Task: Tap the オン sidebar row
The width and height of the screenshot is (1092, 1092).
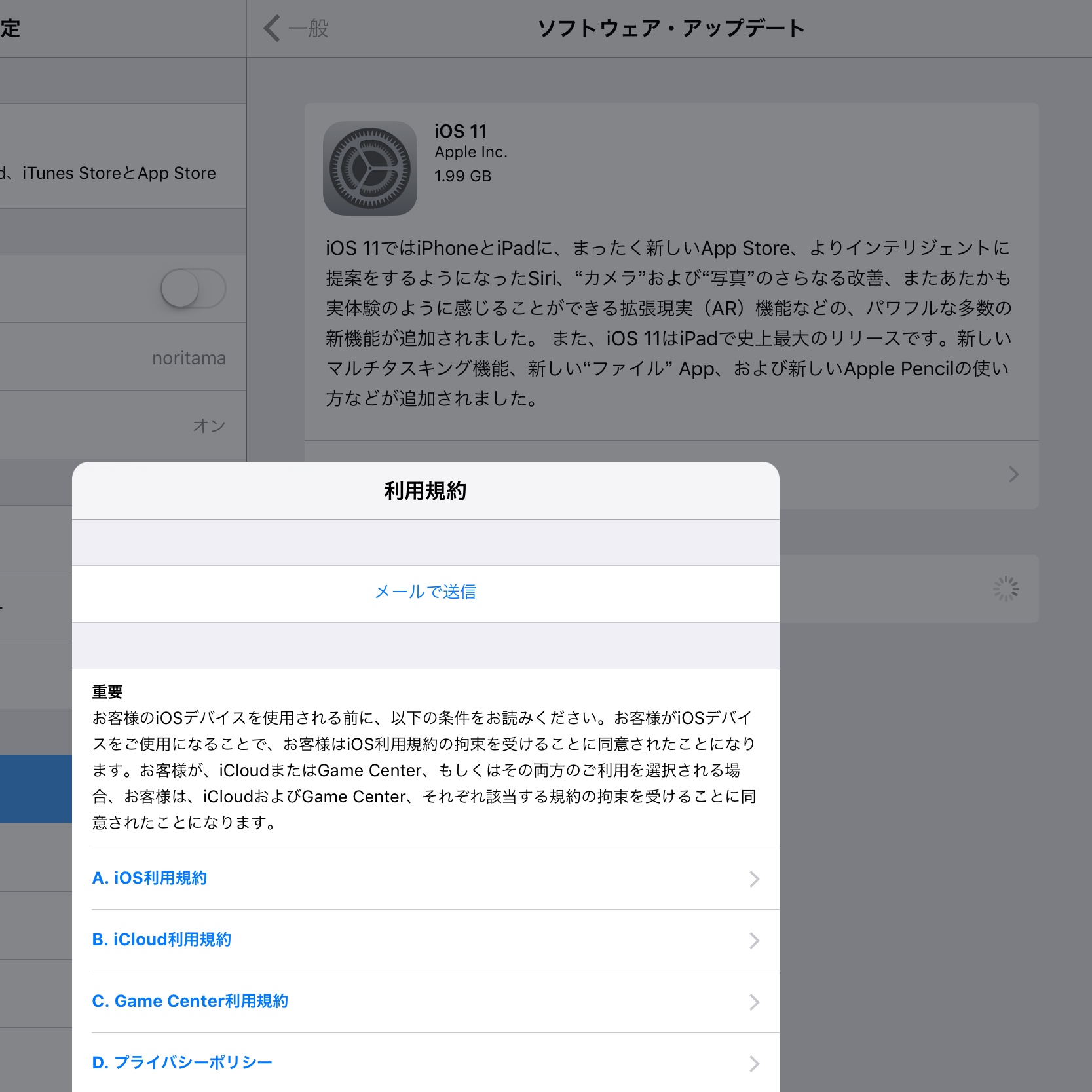Action: pyautogui.click(x=123, y=426)
